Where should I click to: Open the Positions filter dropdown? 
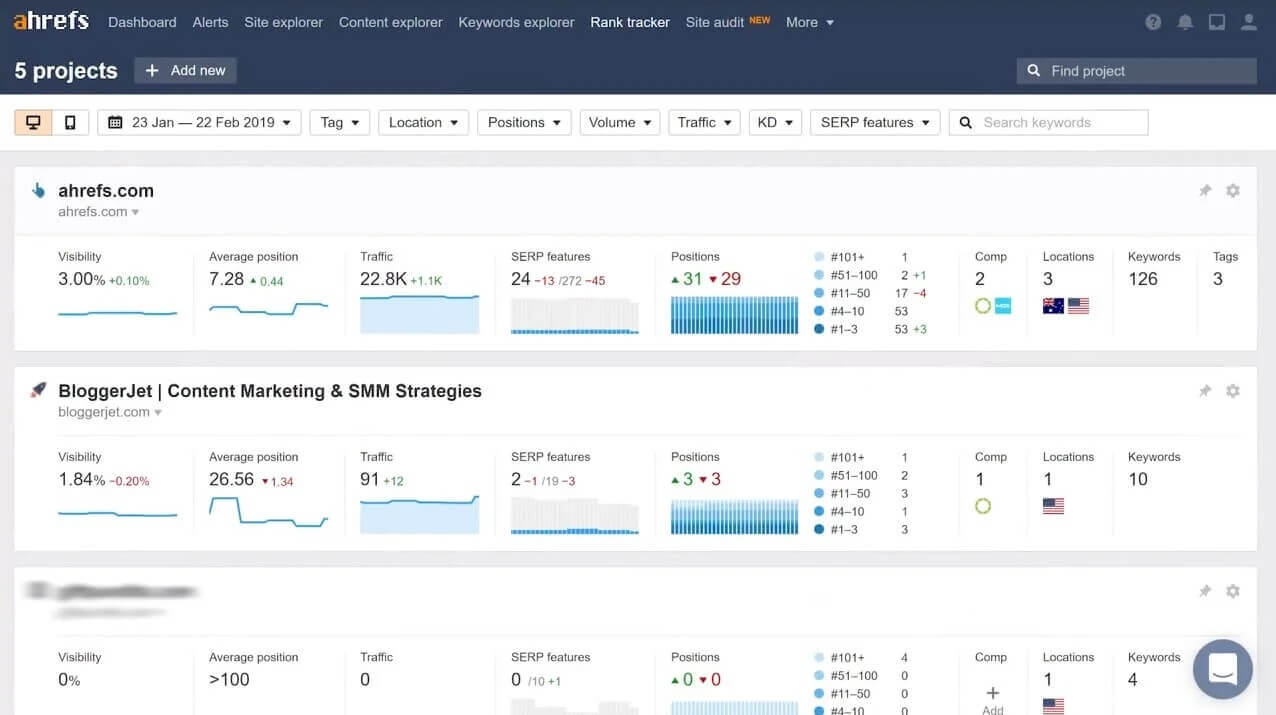524,122
